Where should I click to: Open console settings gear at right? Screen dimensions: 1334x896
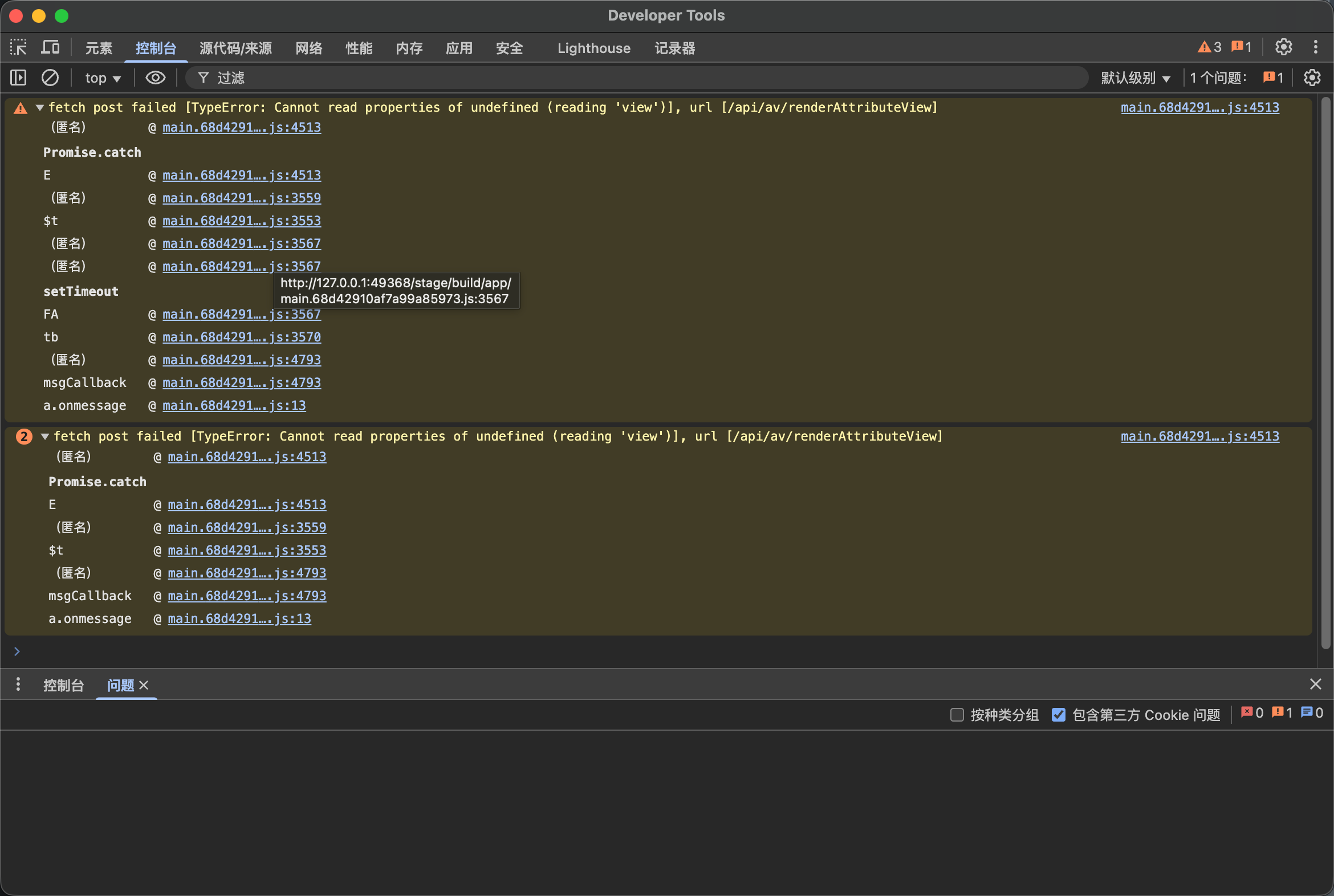pos(1312,78)
